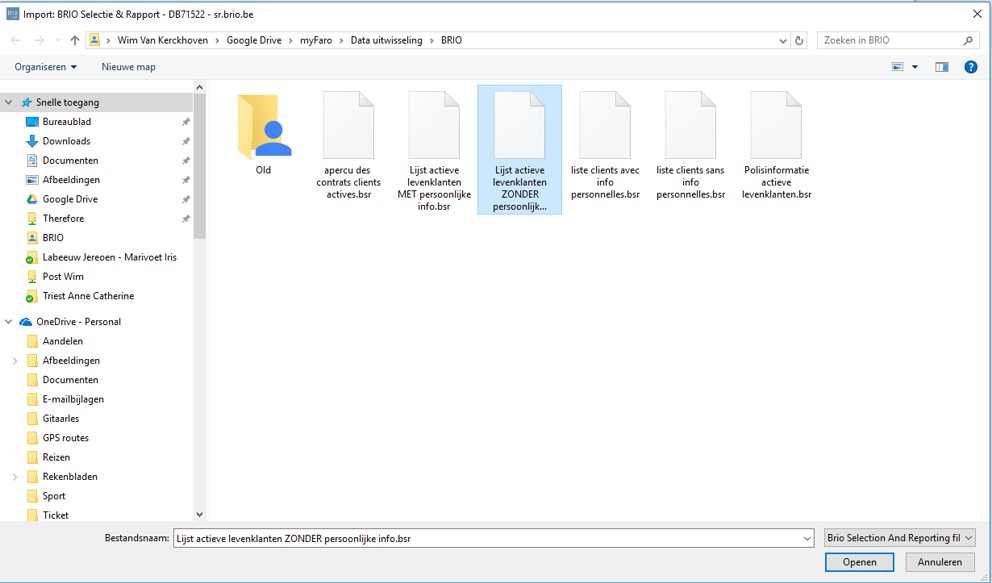This screenshot has height=583, width=992.
Task: Collapse the Snelle toegang tree section
Action: coord(10,102)
